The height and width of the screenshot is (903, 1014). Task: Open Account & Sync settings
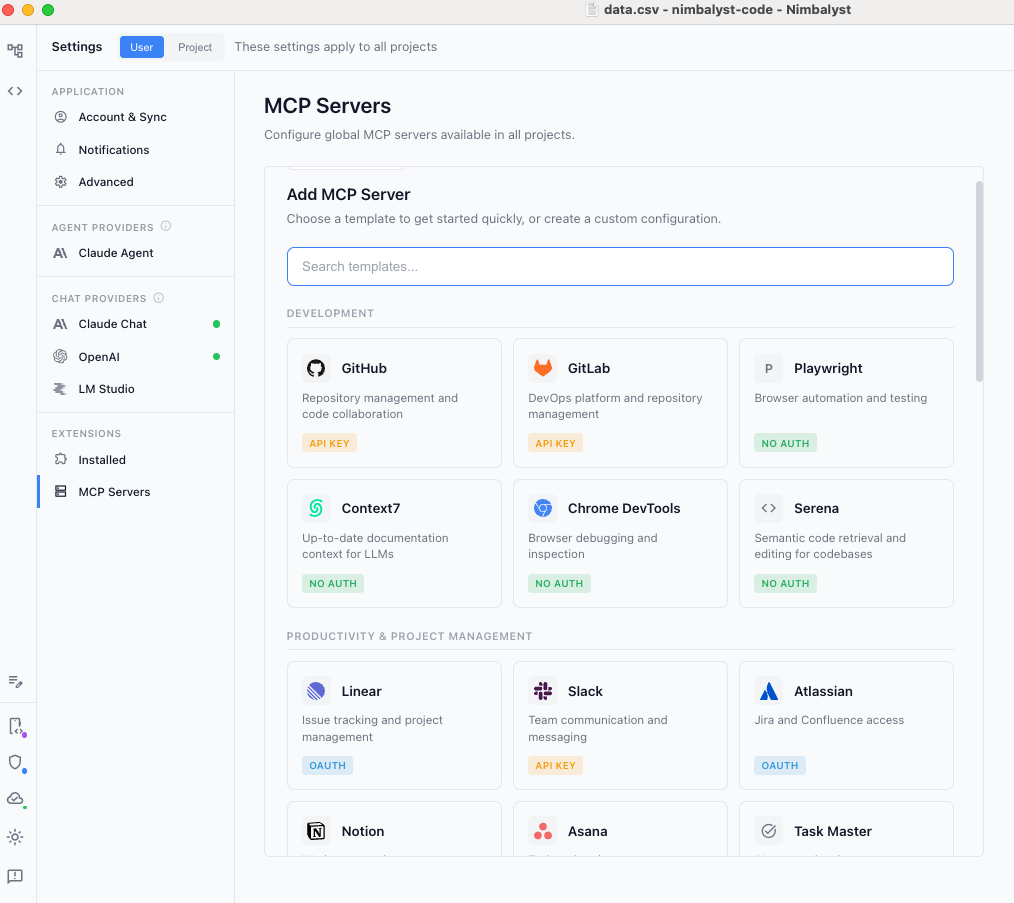pyautogui.click(x=136, y=117)
